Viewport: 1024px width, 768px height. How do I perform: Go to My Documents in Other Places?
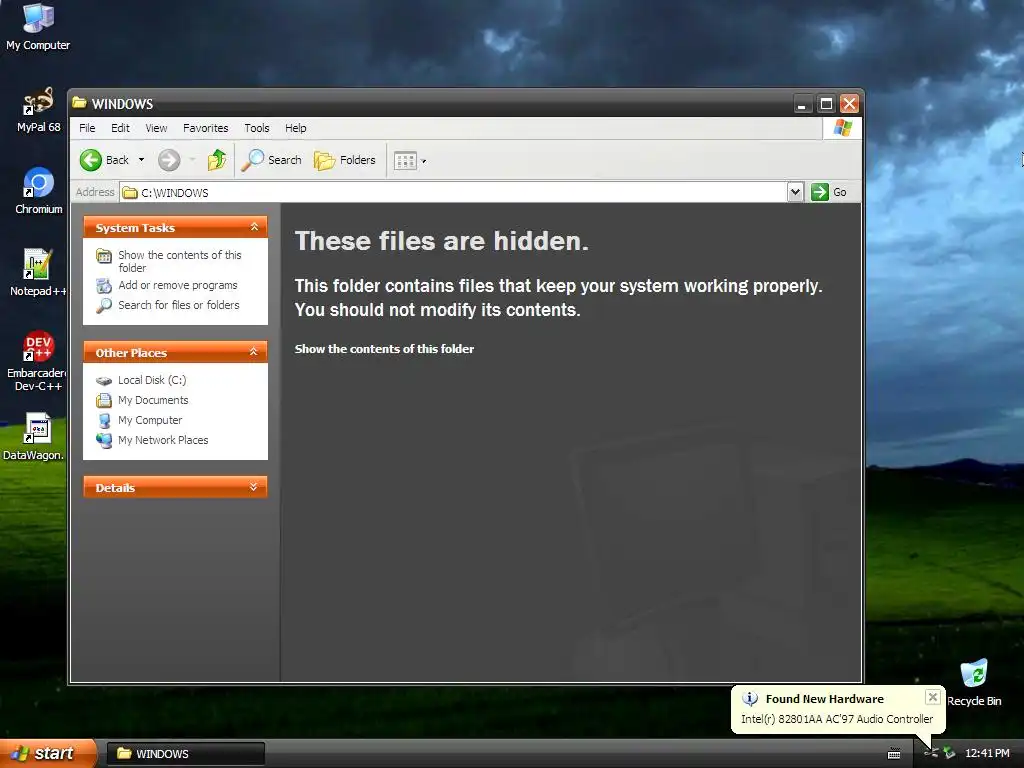142,400
